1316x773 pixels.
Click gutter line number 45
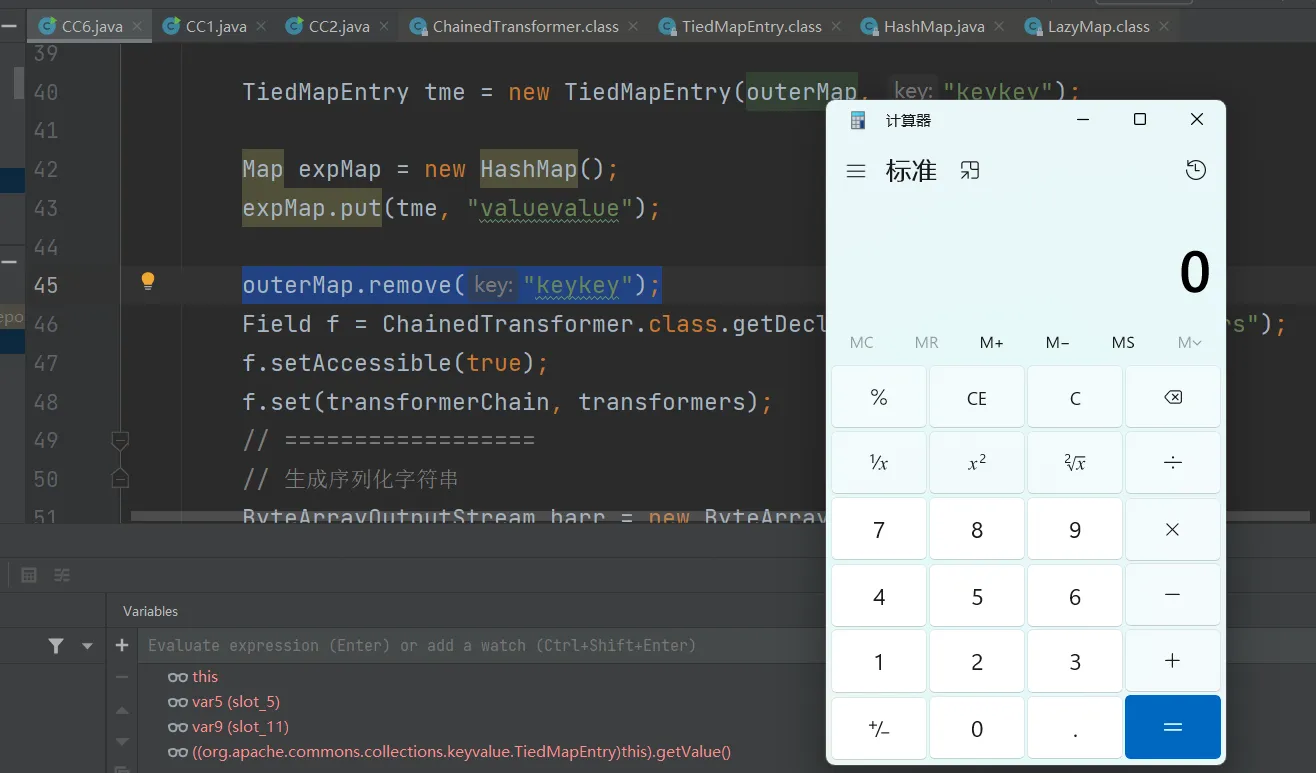[x=46, y=285]
